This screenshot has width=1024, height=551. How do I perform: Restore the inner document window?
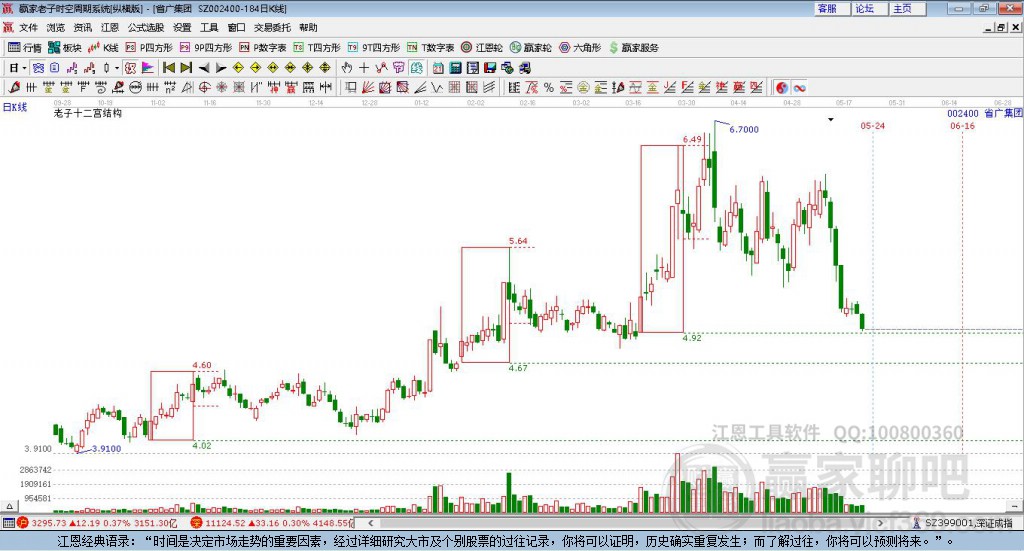pos(1001,27)
